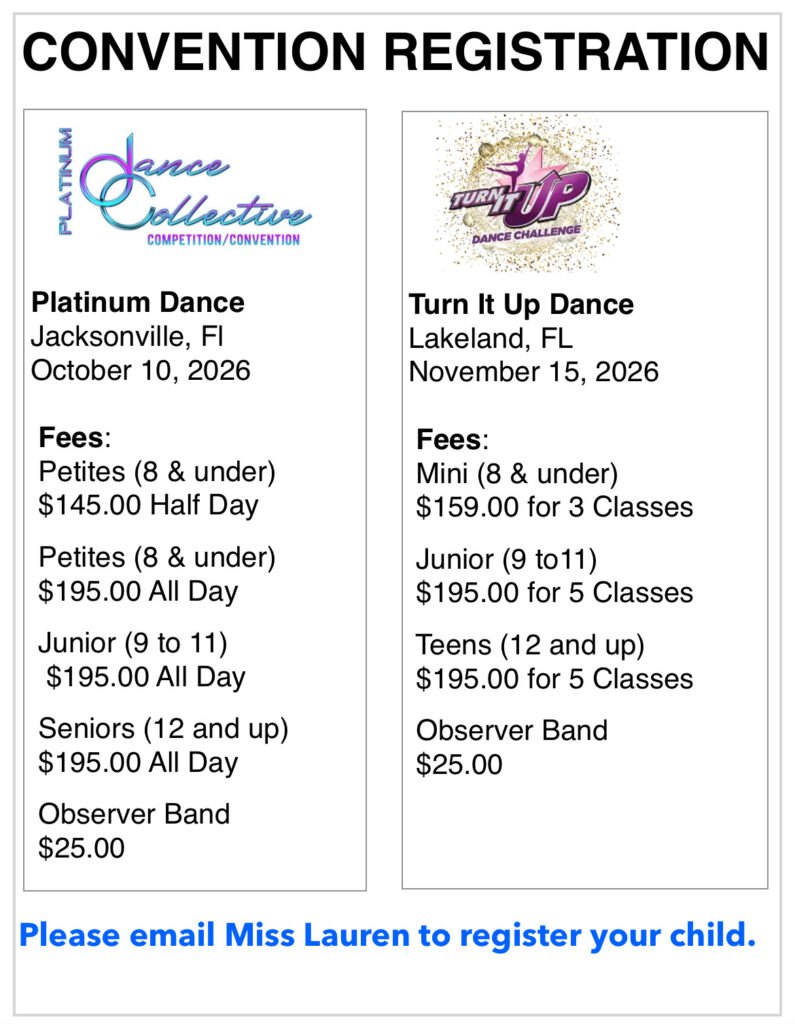Image resolution: width=795 pixels, height=1024 pixels.
Task: Click the Jacksonville, Fl location text
Action: tap(127, 336)
